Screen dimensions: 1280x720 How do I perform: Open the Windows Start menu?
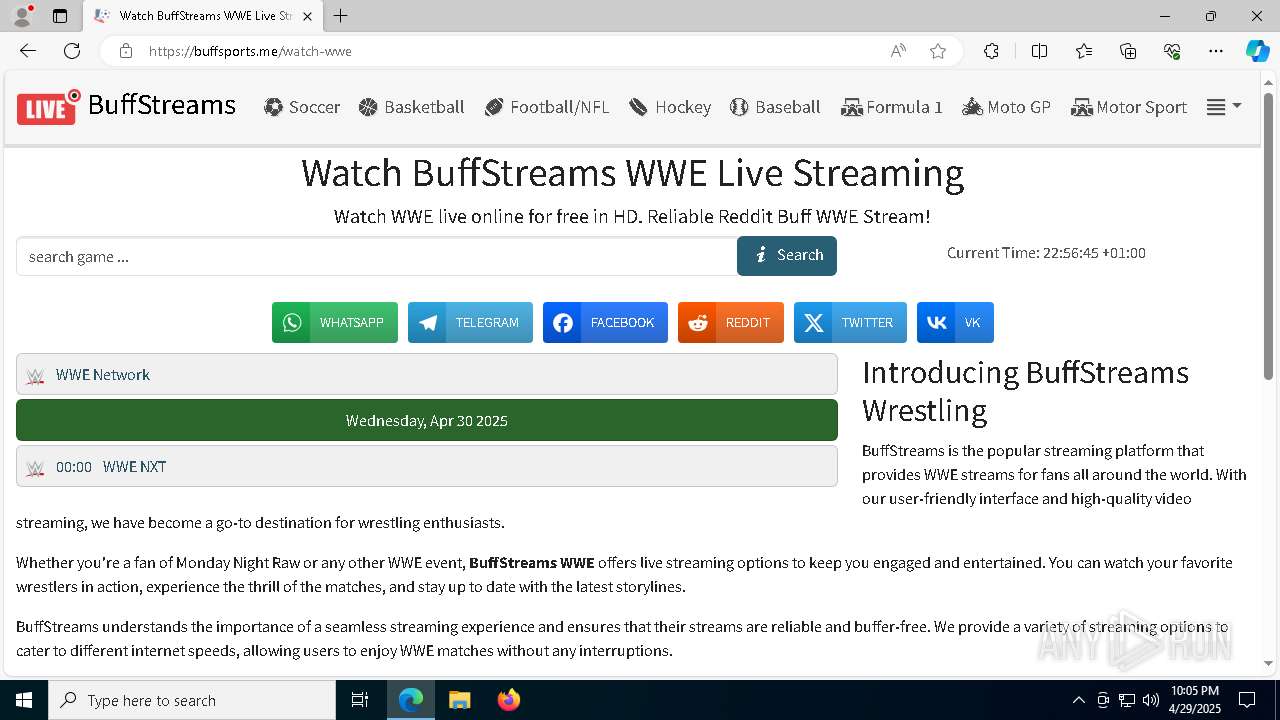click(24, 700)
